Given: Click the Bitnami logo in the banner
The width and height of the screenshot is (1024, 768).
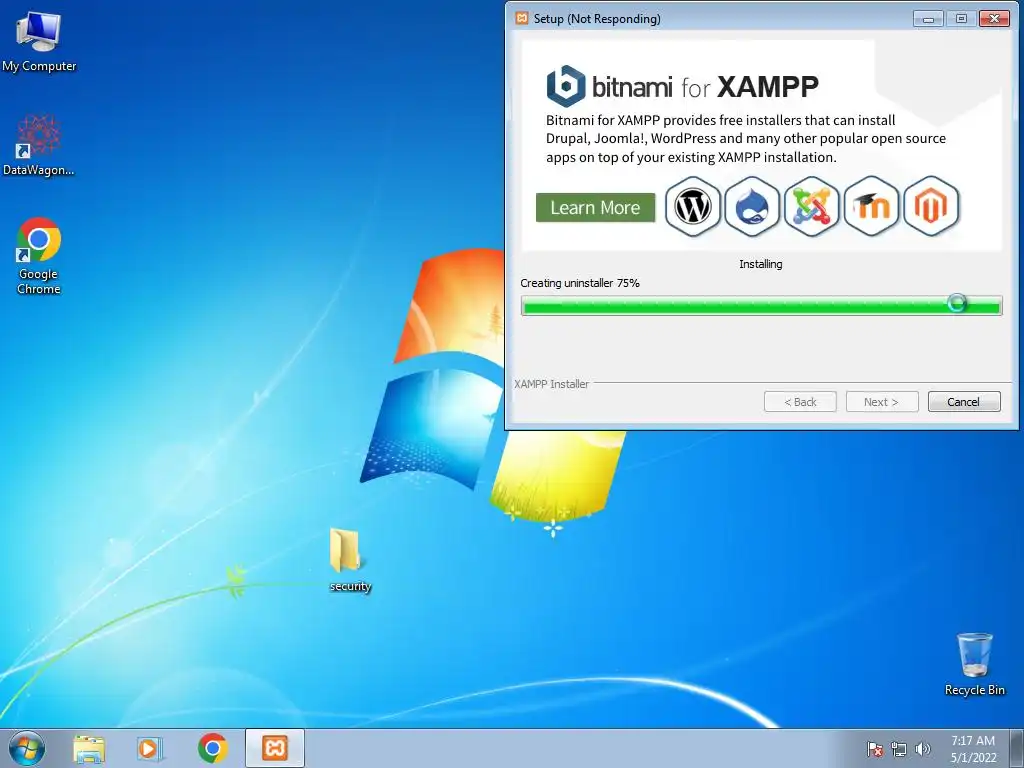Looking at the screenshot, I should click(566, 86).
